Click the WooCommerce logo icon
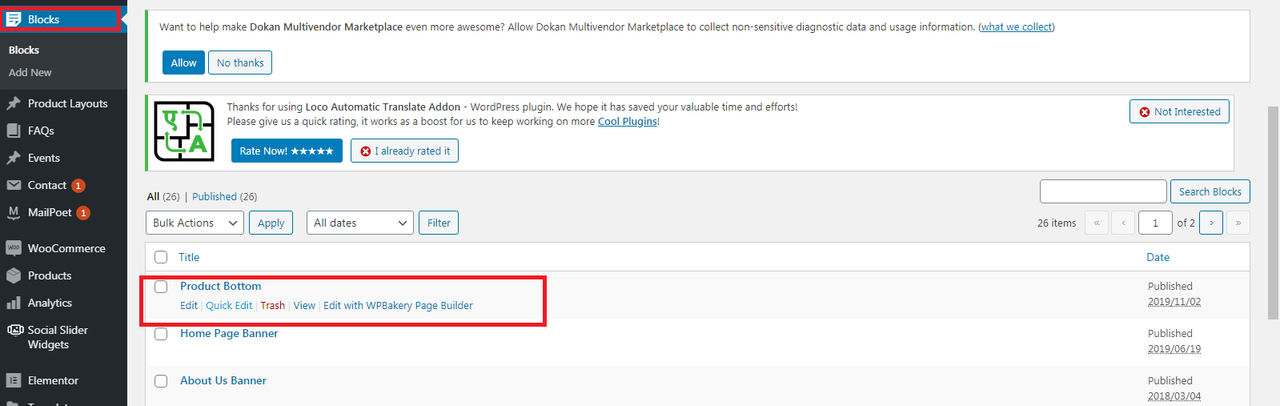This screenshot has width=1280, height=406. 14,248
